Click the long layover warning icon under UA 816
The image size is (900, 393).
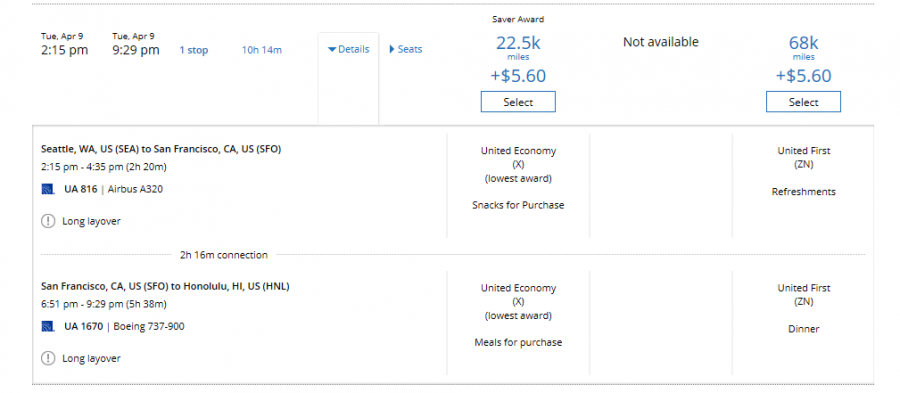coord(48,221)
